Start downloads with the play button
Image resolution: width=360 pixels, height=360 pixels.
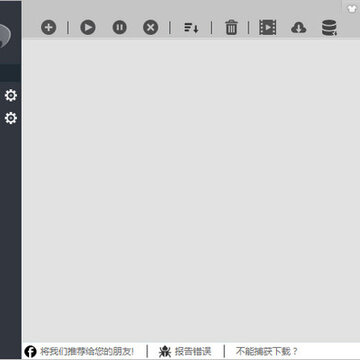click(88, 27)
